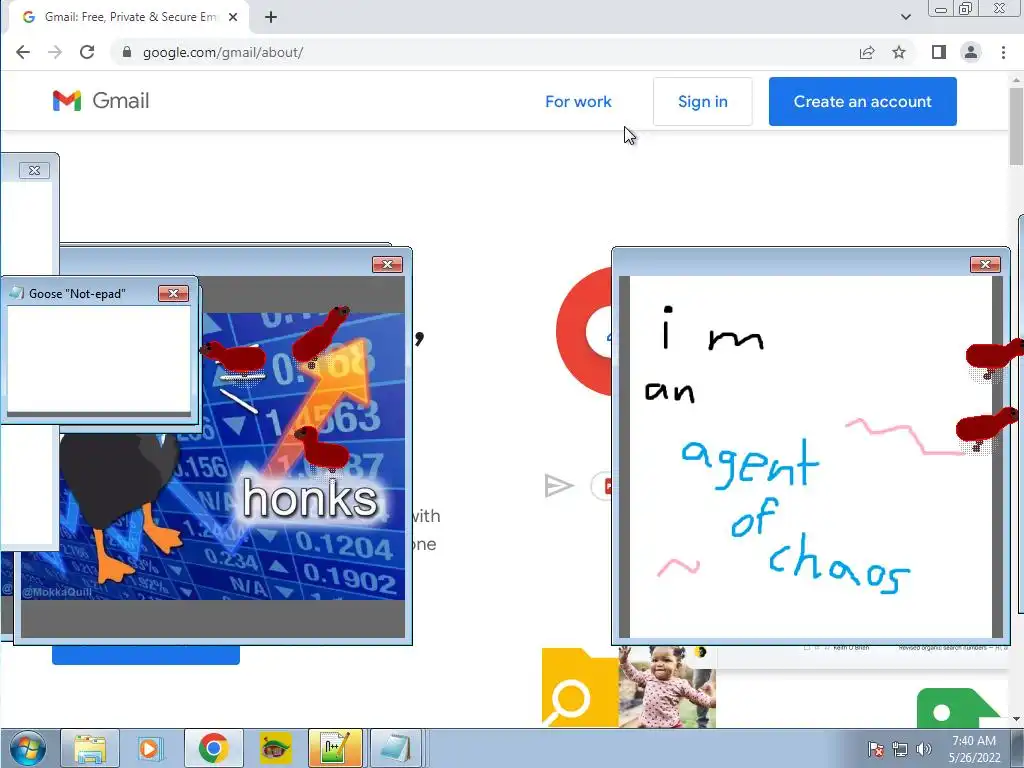The width and height of the screenshot is (1024, 768).
Task: Bookmark this page with the star icon
Action: pyautogui.click(x=899, y=52)
